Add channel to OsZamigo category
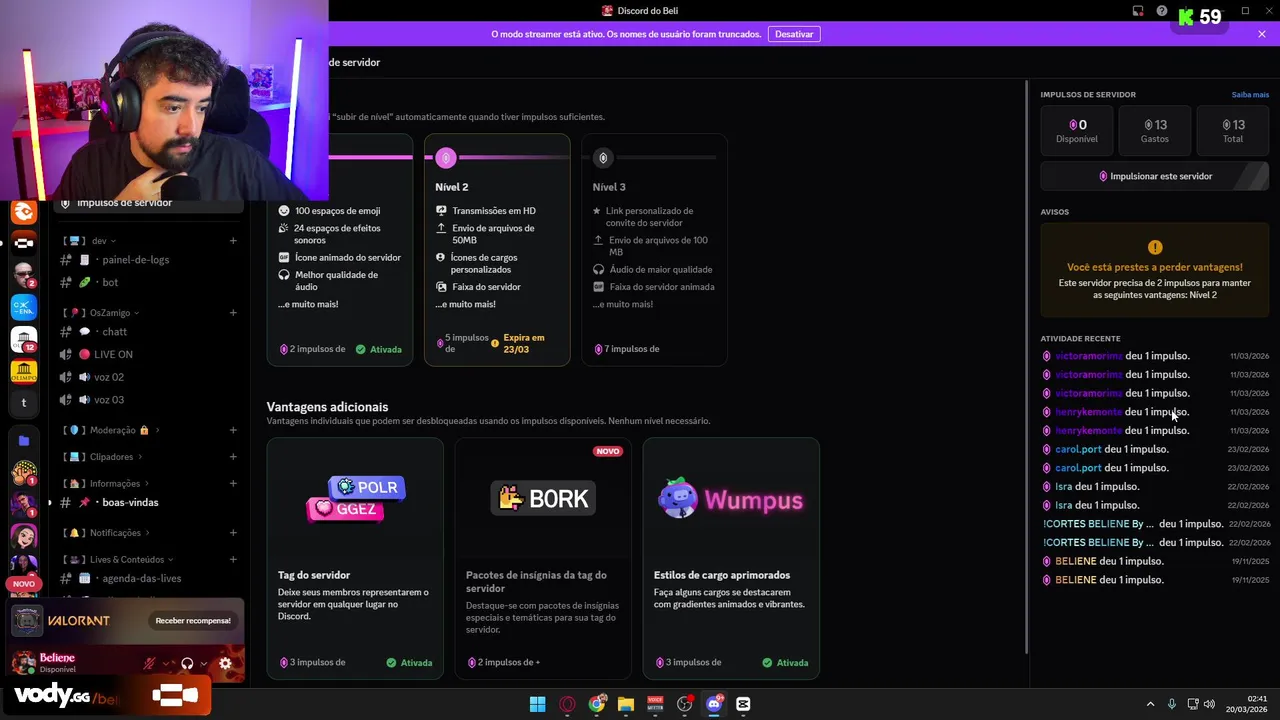This screenshot has height=720, width=1280. (x=233, y=313)
